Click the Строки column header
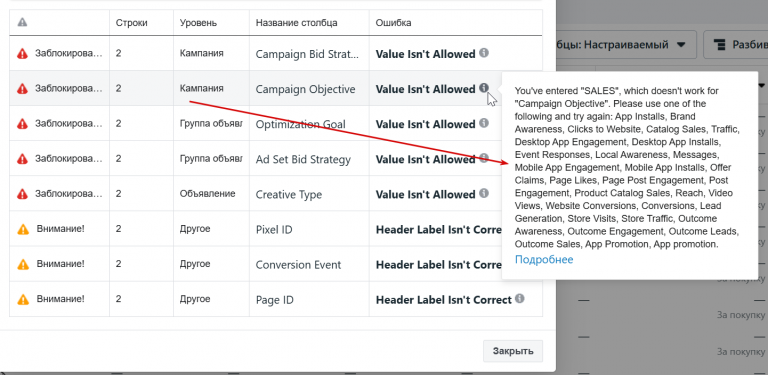Screen dimensions: 768x375 tap(131, 23)
